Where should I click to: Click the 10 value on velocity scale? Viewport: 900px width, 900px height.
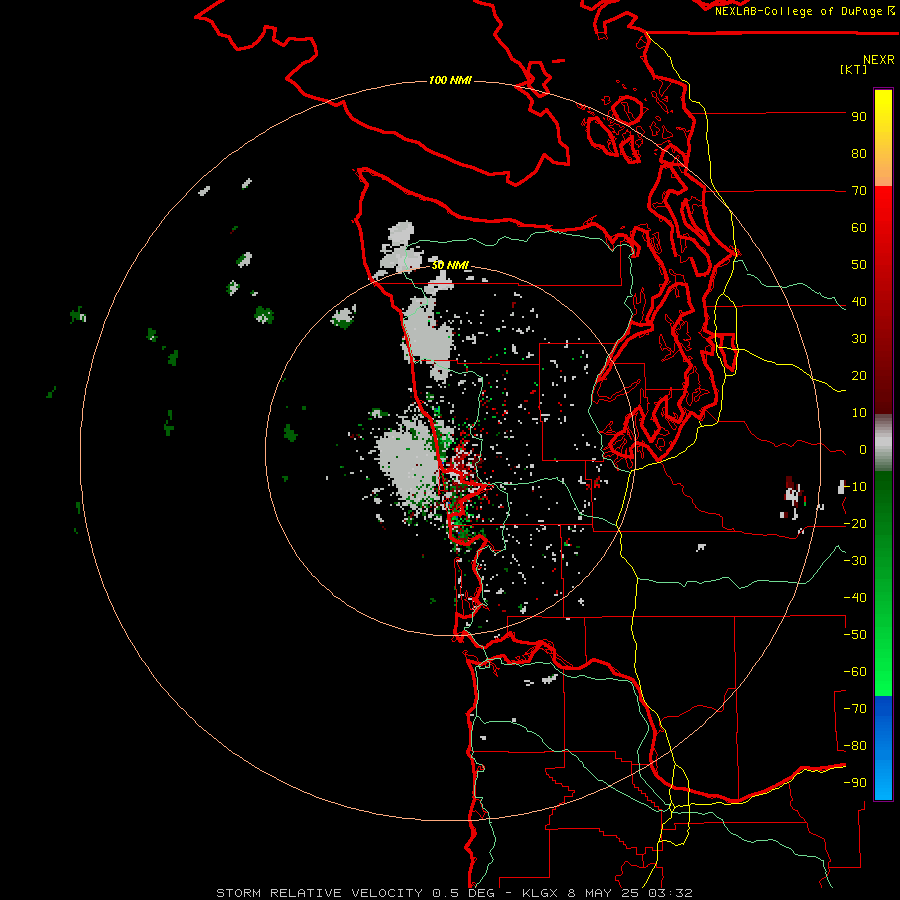tap(859, 413)
